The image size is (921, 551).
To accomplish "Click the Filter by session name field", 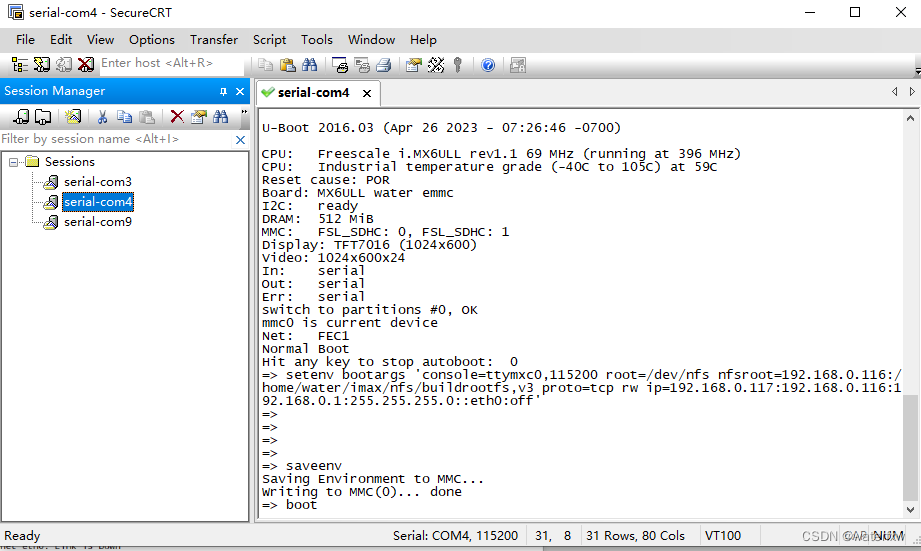I will 116,139.
